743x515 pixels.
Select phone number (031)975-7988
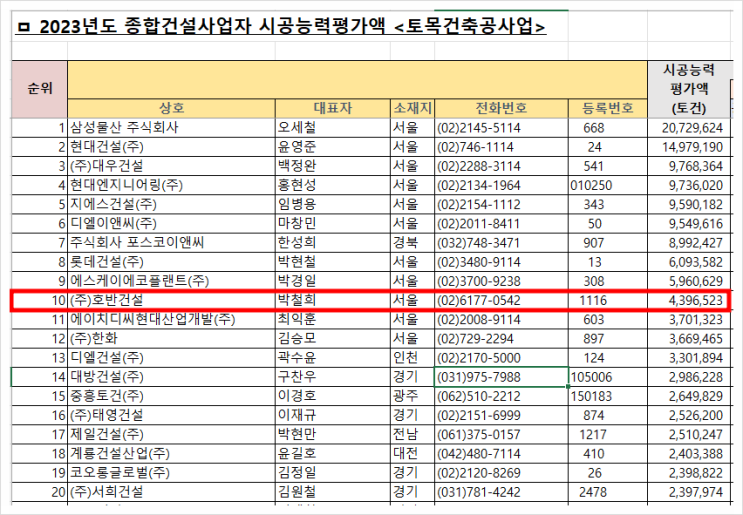click(501, 377)
